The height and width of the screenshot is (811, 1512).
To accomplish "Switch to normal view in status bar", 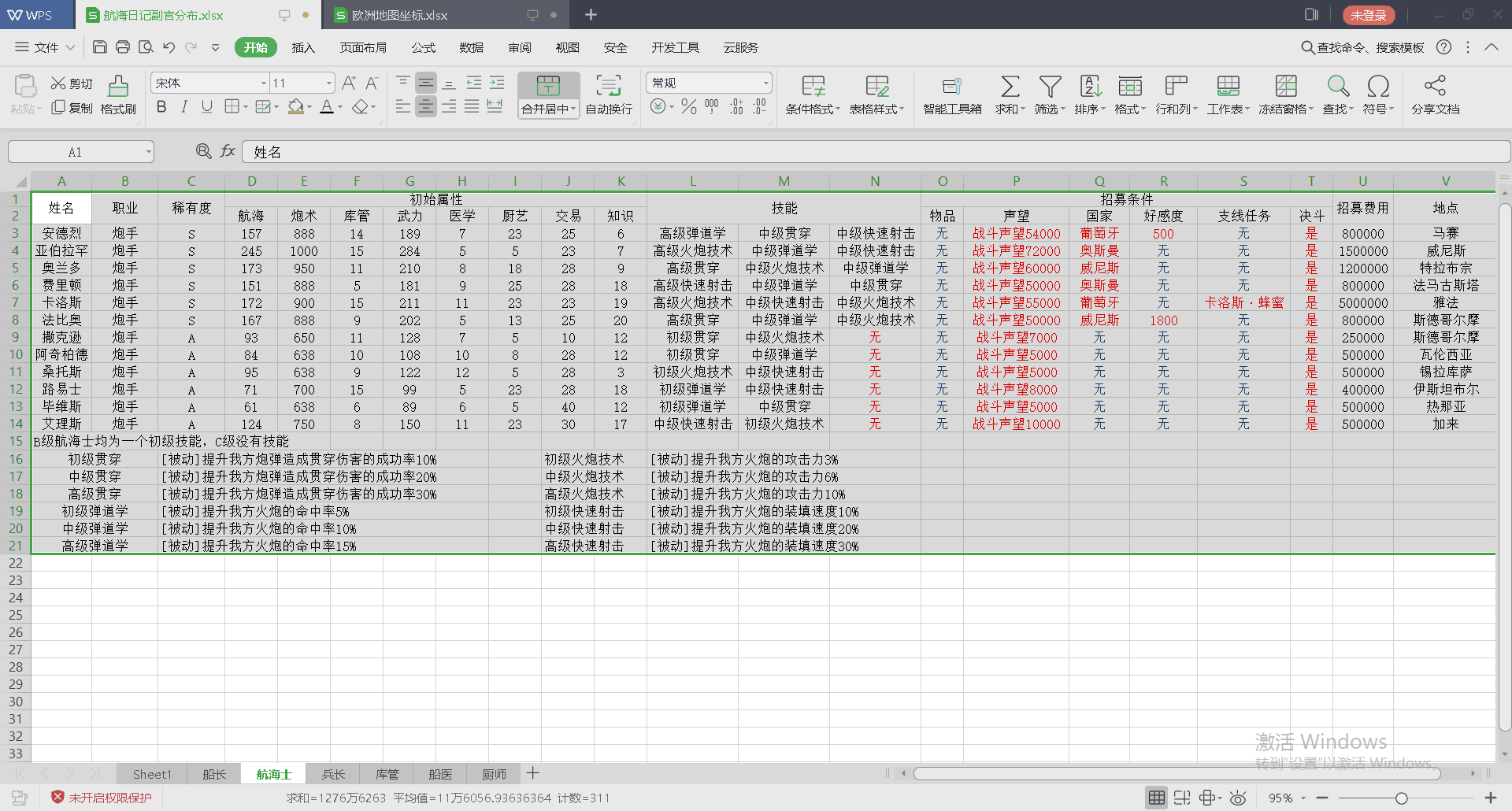I will pyautogui.click(x=1156, y=798).
